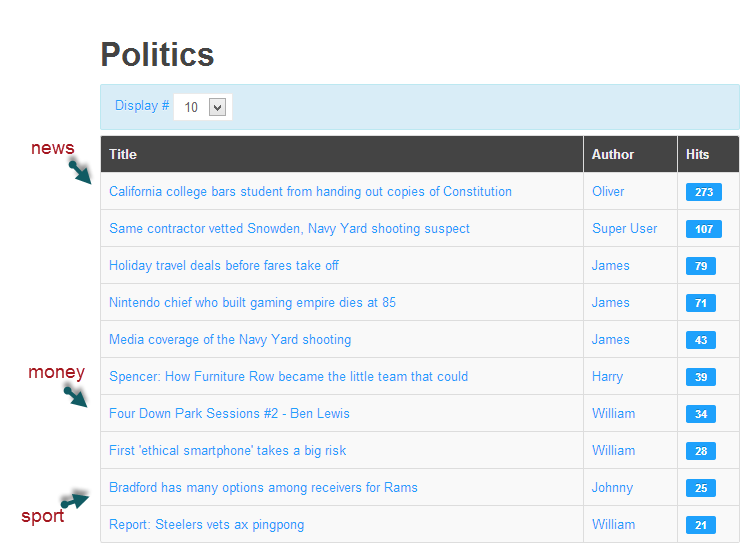Open the Nintendo chief article link

[252, 303]
